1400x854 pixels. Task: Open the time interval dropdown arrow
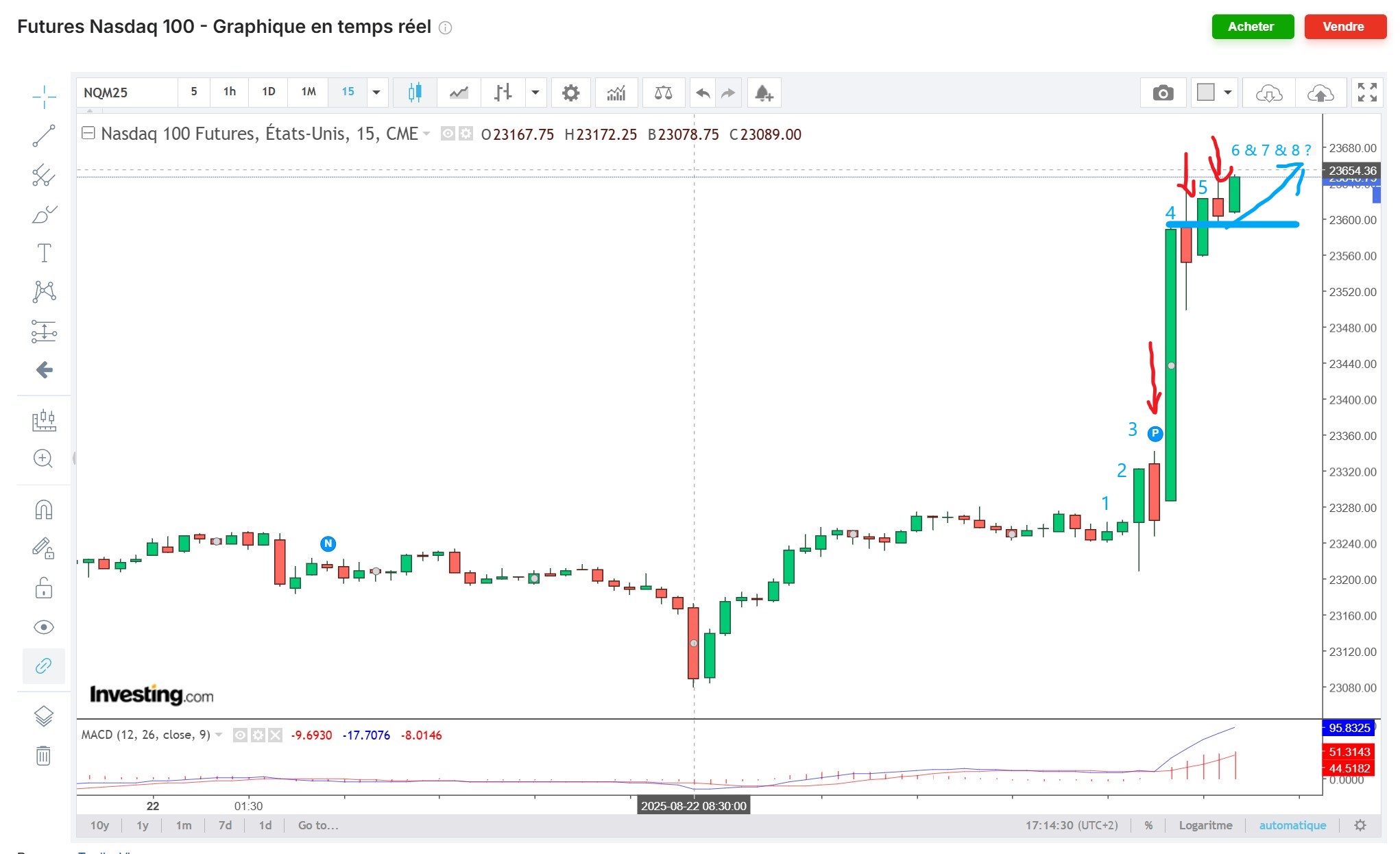pos(376,93)
